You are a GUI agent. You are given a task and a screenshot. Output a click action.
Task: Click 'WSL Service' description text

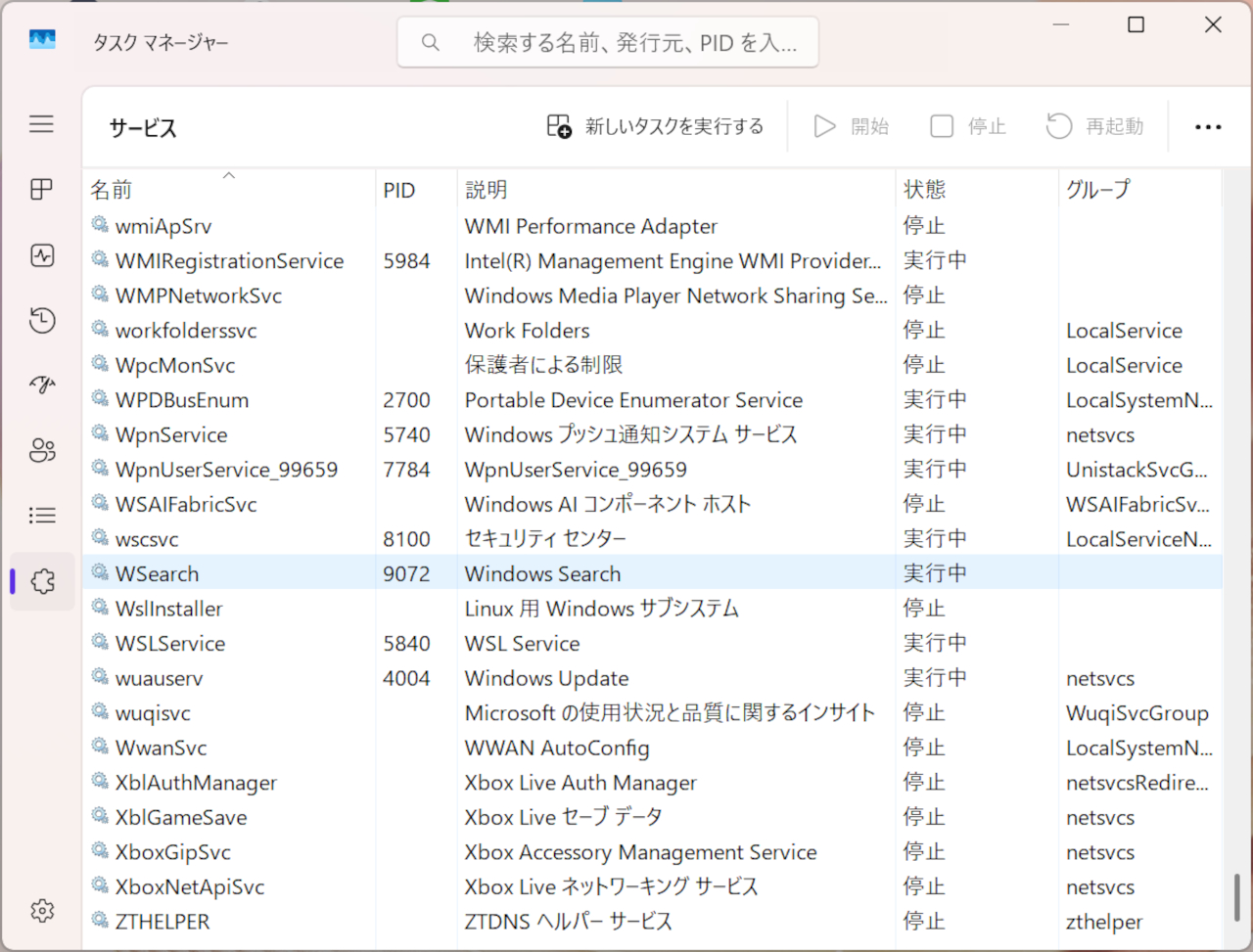pos(522,644)
